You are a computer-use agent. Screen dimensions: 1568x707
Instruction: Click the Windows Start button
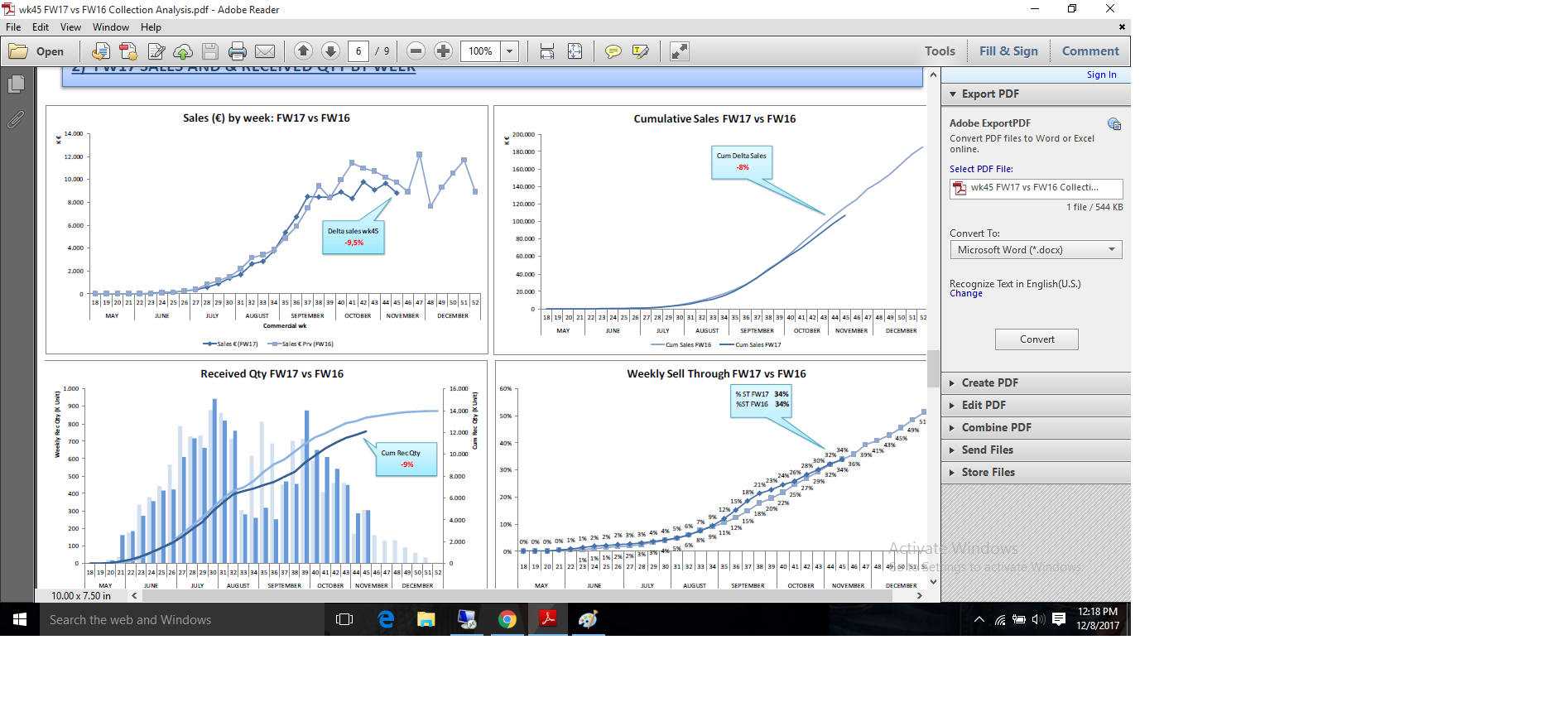[x=20, y=619]
